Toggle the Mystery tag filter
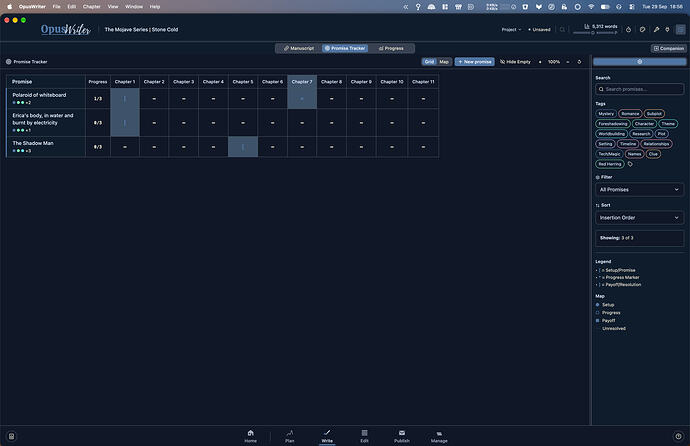Image resolution: width=690 pixels, height=446 pixels. click(x=606, y=113)
